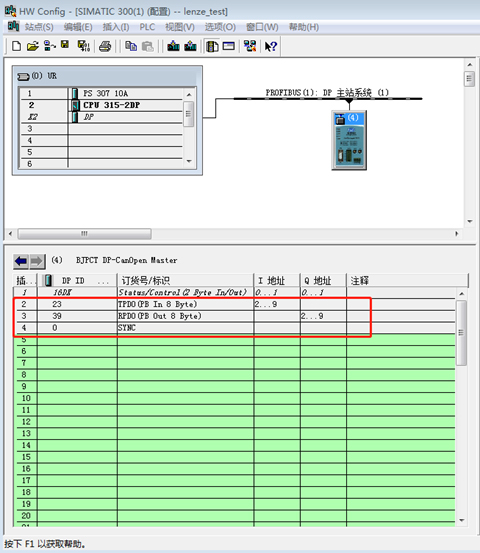Open the 视图(V) menu
The width and height of the screenshot is (480, 553).
(180, 27)
